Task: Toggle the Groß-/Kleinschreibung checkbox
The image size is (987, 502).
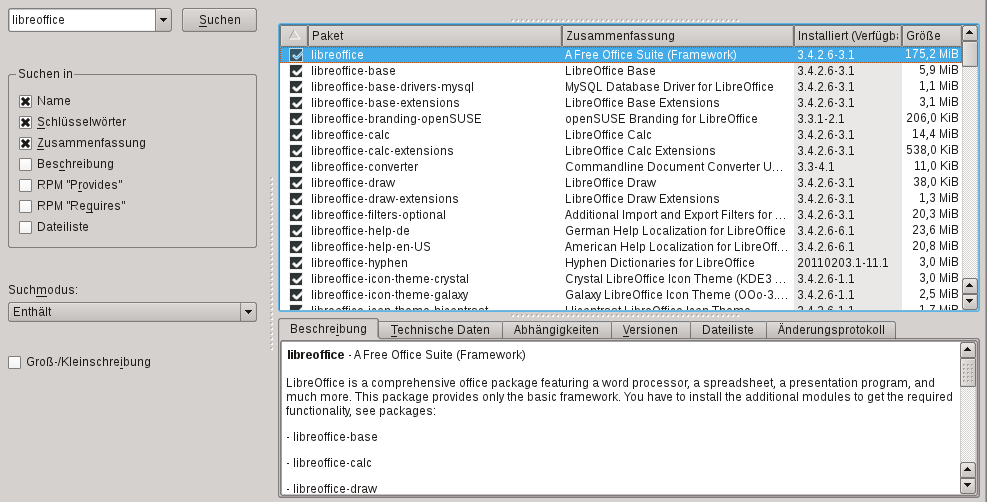Action: point(14,362)
